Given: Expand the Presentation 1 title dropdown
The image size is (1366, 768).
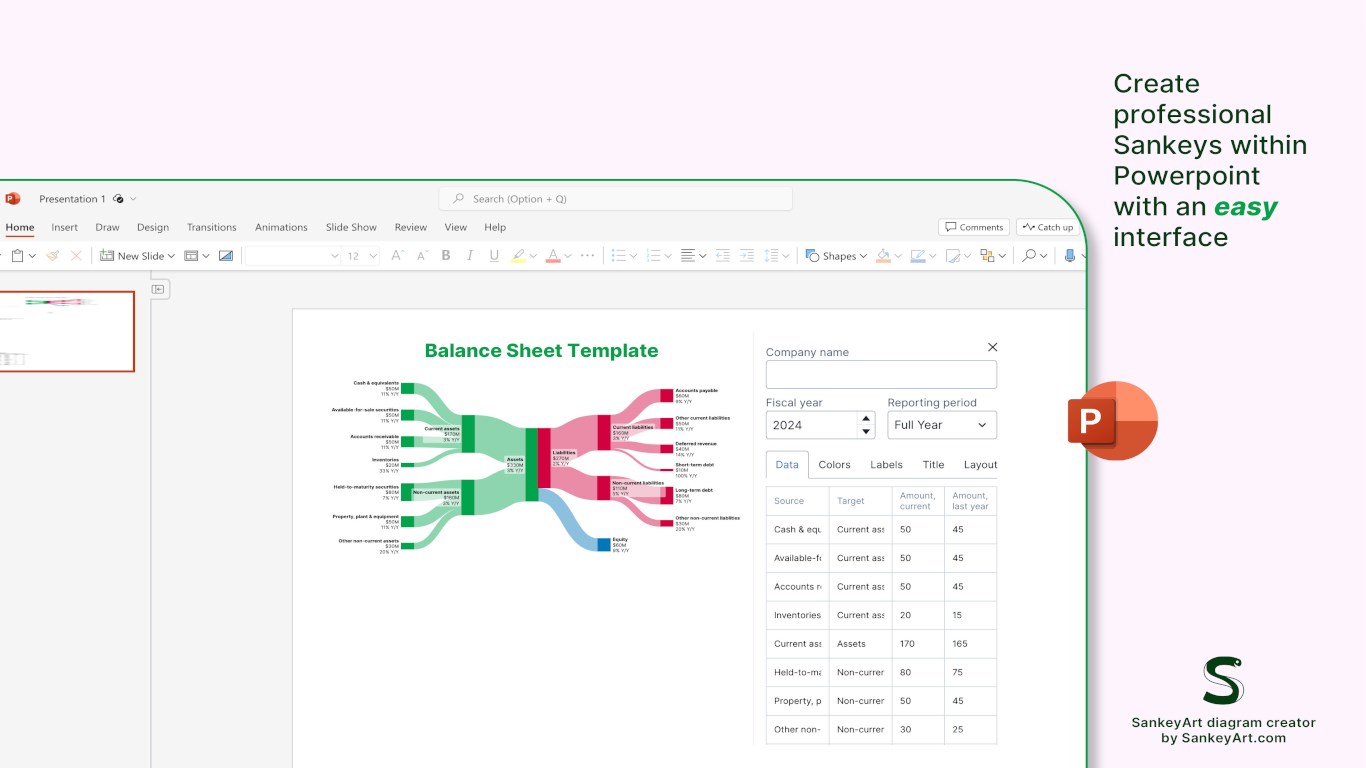Looking at the screenshot, I should pos(133,199).
